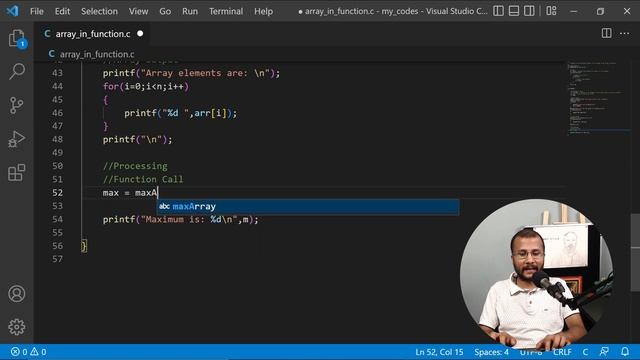This screenshot has width=640, height=360.
Task: Open the Edit menu
Action: [x=62, y=11]
